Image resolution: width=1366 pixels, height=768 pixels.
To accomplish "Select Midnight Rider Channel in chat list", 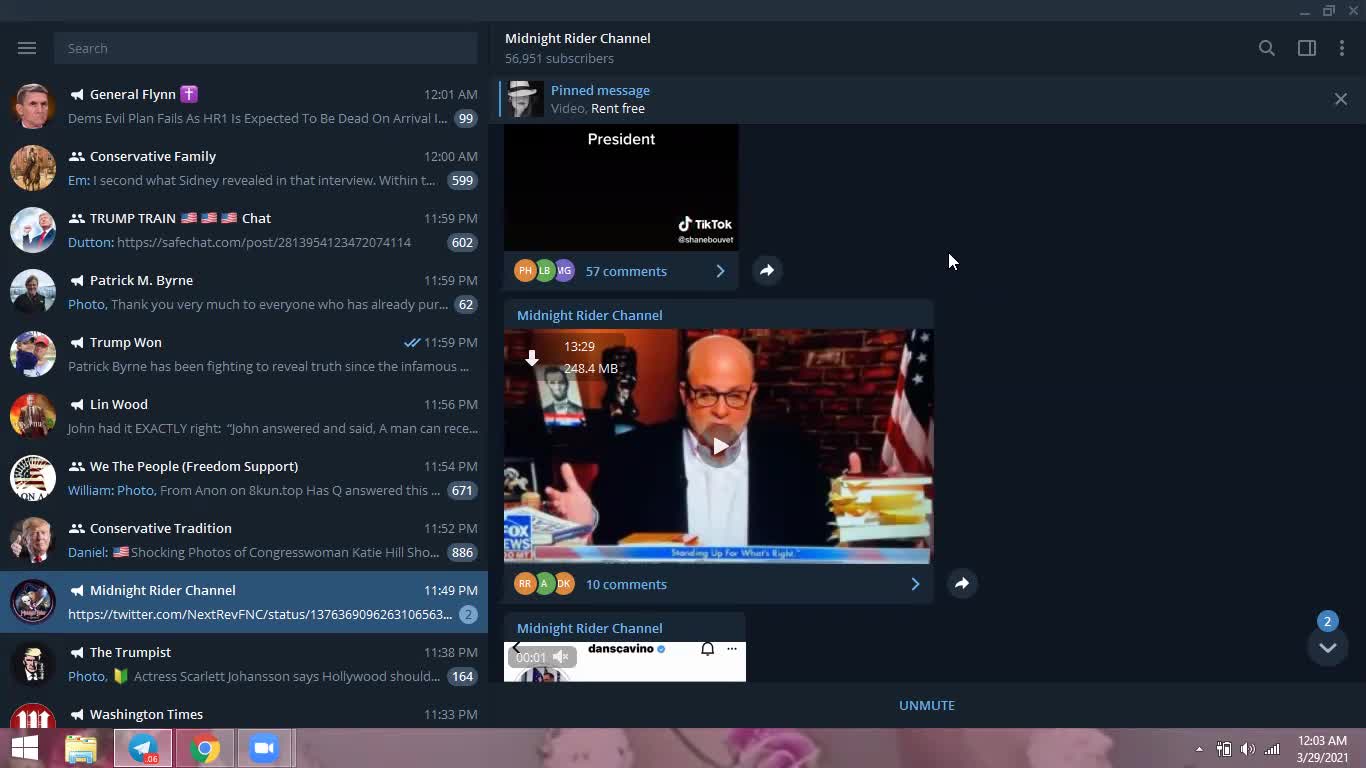I will click(x=244, y=602).
